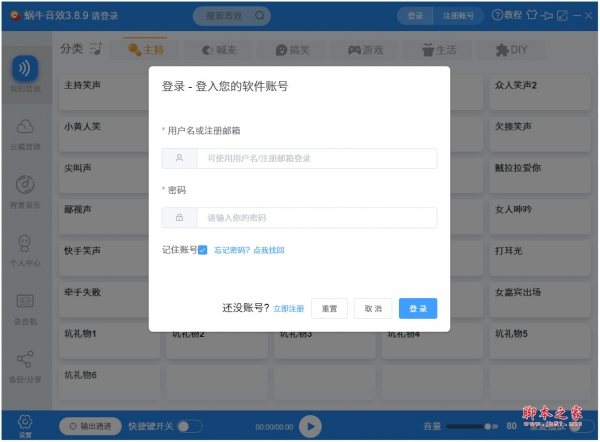Viewport: 600px width, 442px height.
Task: Play 坑礼物1 sound tile
Action: tap(109, 341)
